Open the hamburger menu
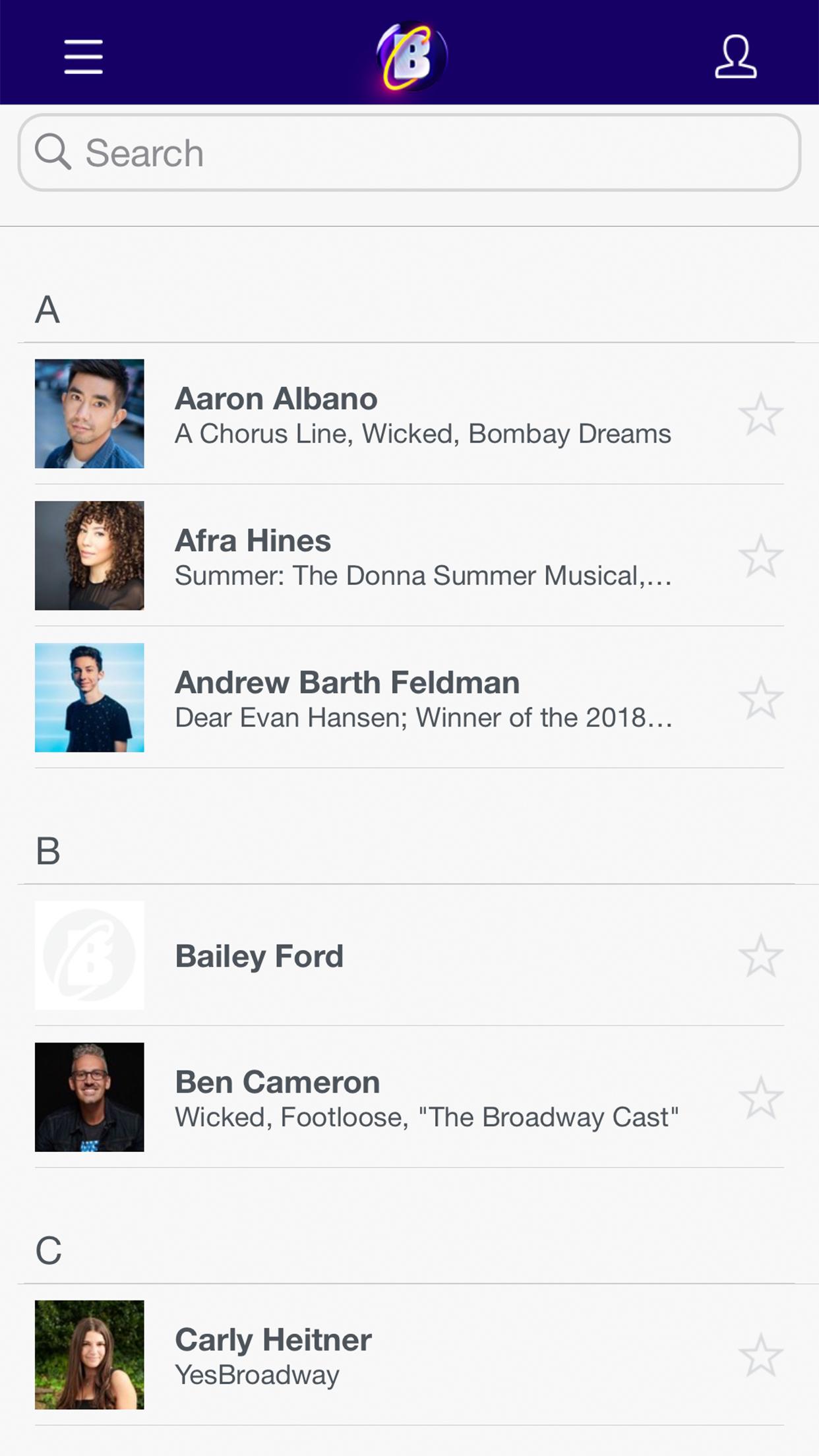The width and height of the screenshot is (819, 1456). click(x=83, y=56)
